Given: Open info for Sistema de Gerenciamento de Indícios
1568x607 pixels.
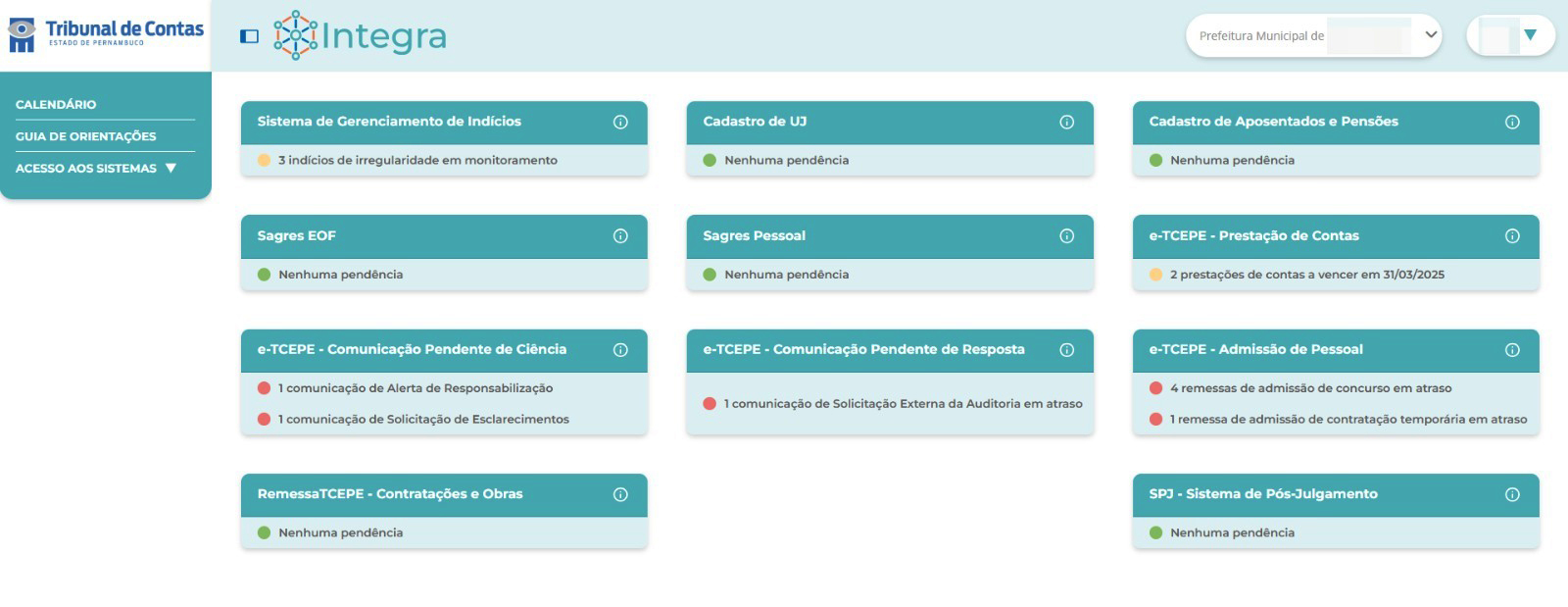Looking at the screenshot, I should [x=620, y=123].
